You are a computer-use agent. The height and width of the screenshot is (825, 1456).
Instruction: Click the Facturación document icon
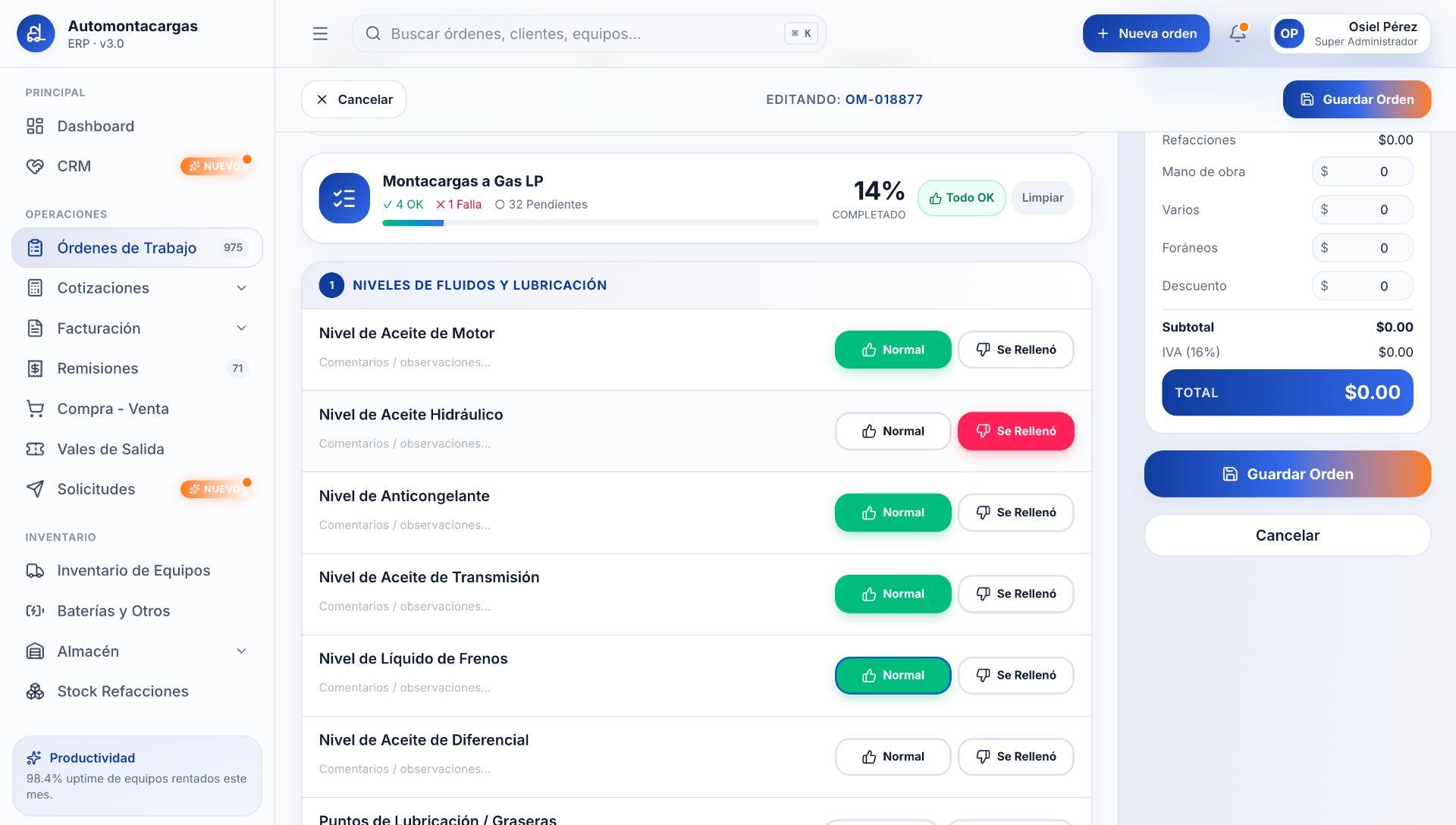35,328
